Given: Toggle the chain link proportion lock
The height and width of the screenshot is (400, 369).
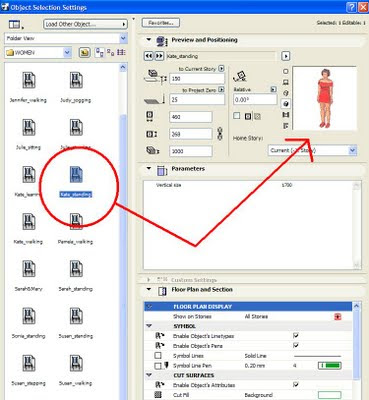Looking at the screenshot, I should tap(220, 134).
